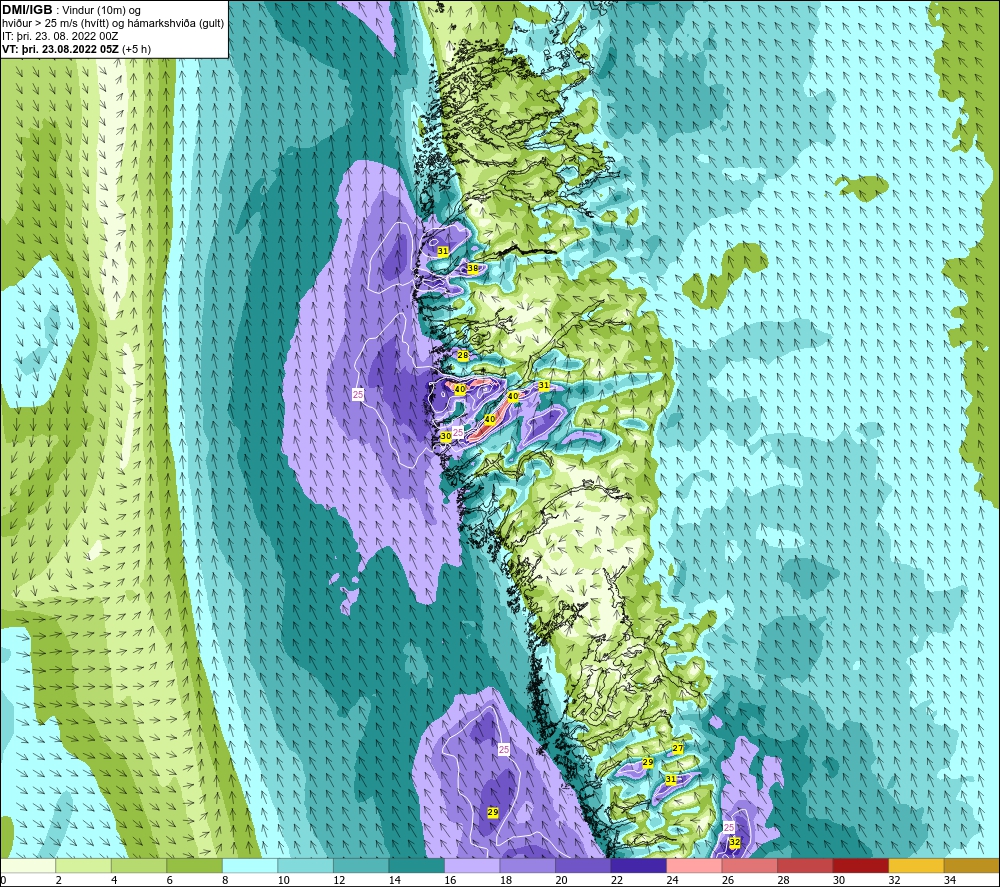The height and width of the screenshot is (887, 1000).
Task: Click the legend scale number 12
Action: [339, 880]
